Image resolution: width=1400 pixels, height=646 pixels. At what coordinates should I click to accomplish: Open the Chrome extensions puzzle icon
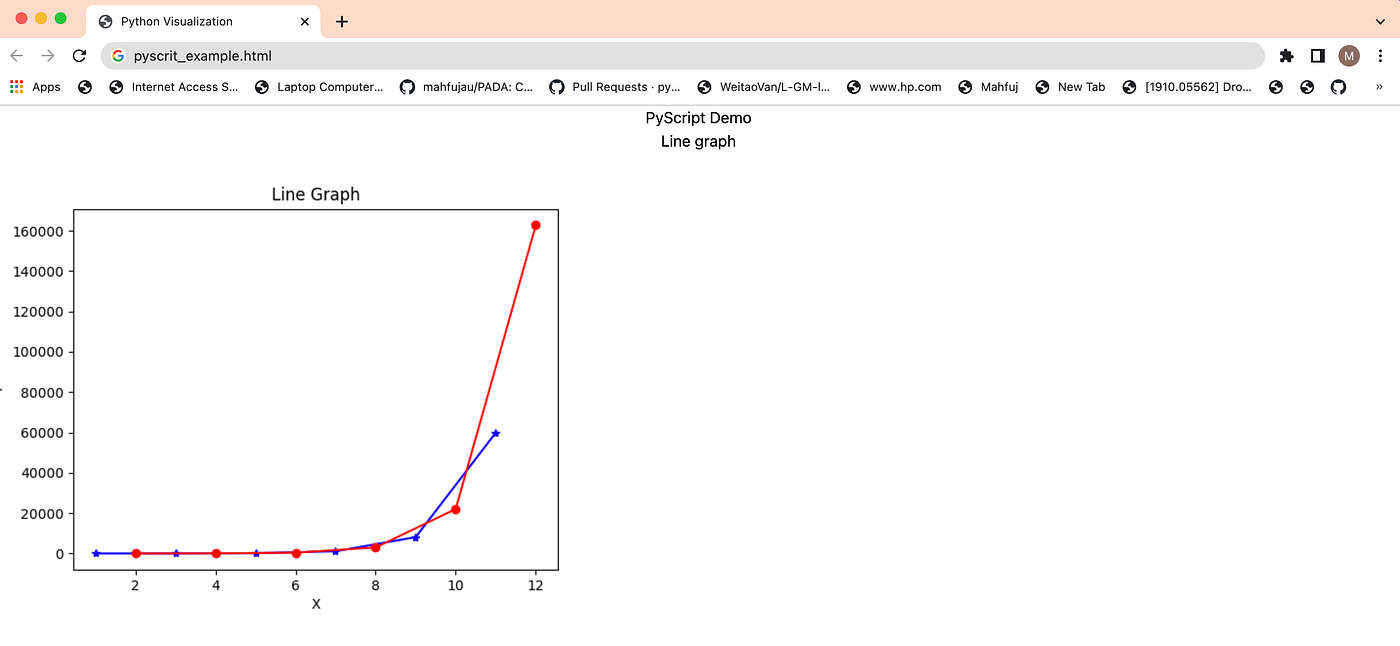(1286, 55)
